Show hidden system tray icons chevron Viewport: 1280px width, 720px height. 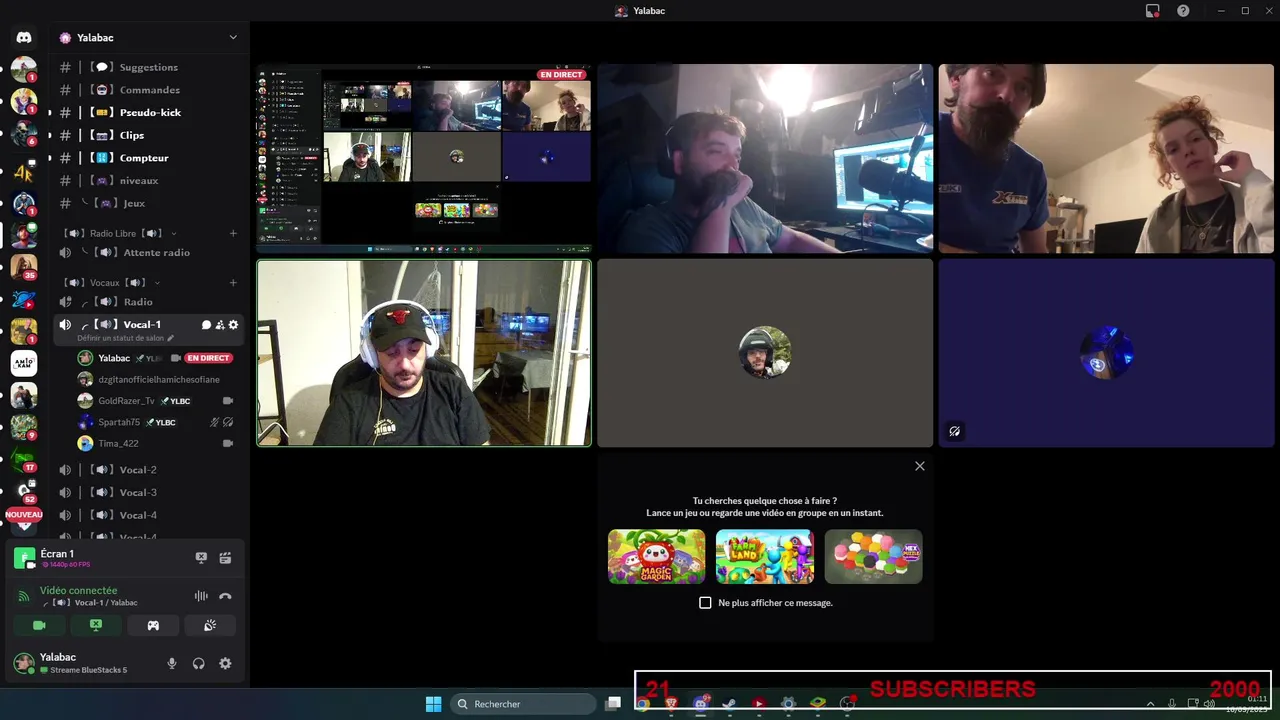(x=1150, y=704)
